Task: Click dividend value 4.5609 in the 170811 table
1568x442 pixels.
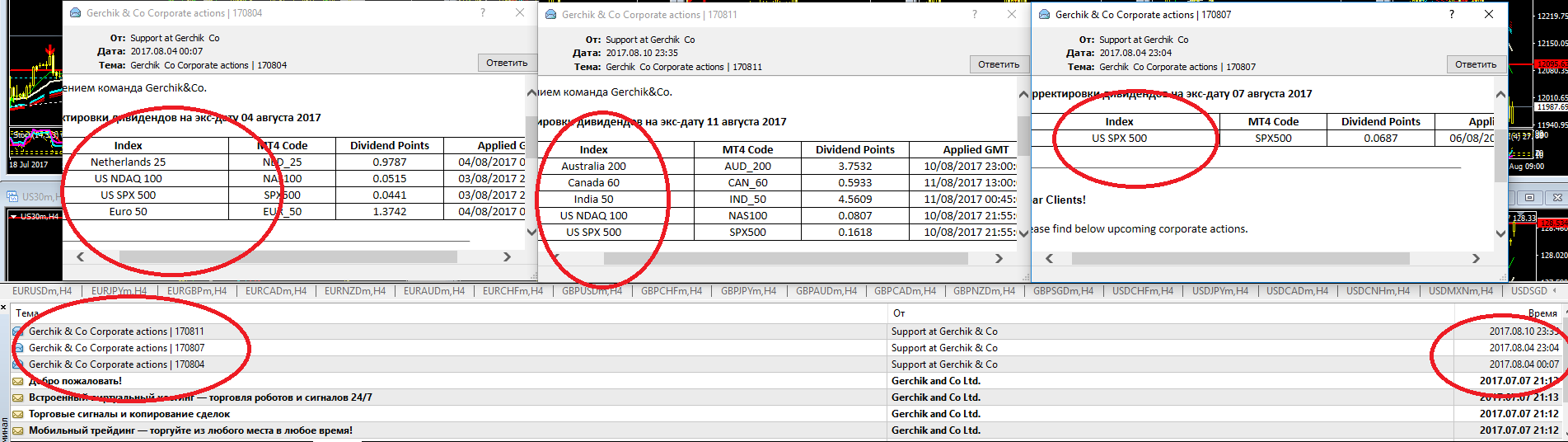Action: coord(855,199)
